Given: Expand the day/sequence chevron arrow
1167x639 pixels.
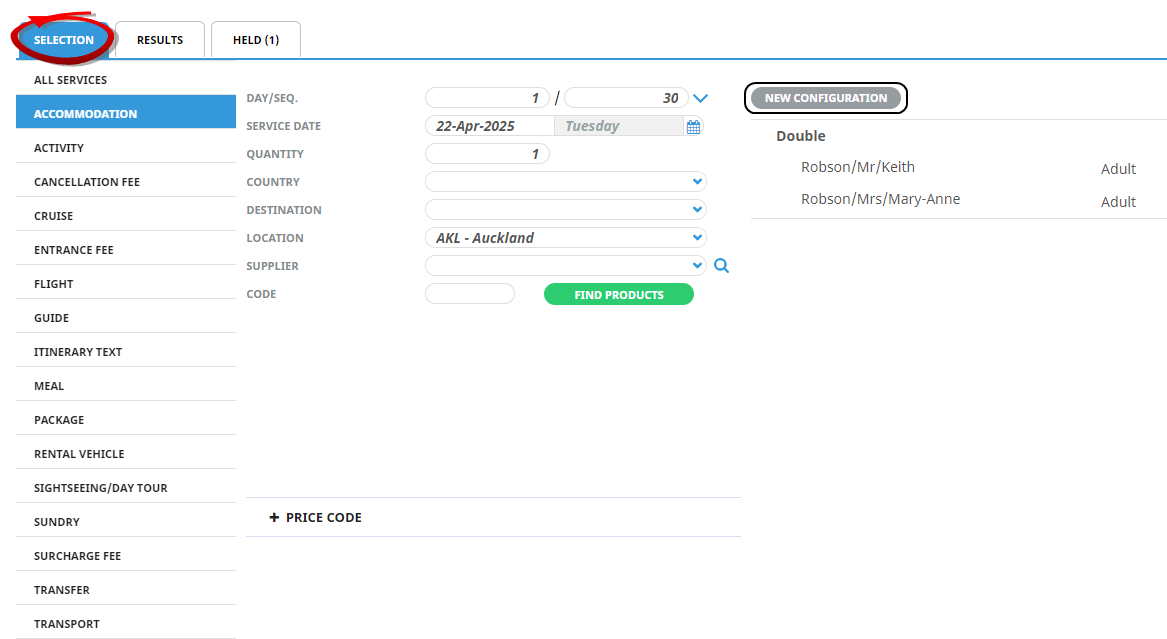Looking at the screenshot, I should coord(700,98).
